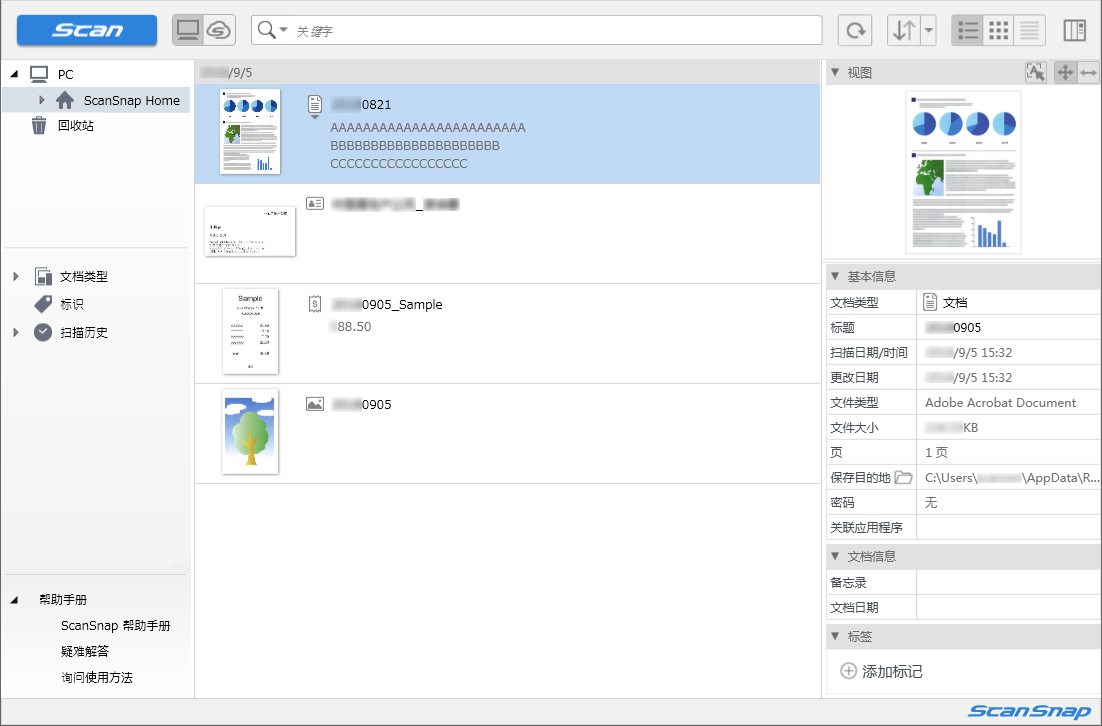Switch to the local PC view toggle
The width and height of the screenshot is (1102, 726).
point(188,30)
